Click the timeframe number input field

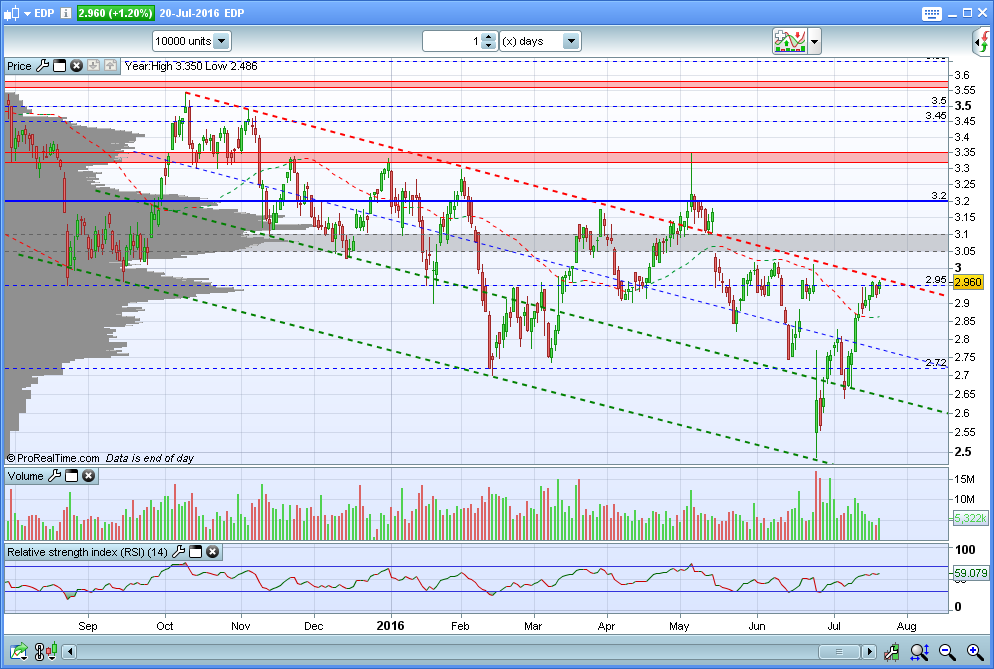451,41
